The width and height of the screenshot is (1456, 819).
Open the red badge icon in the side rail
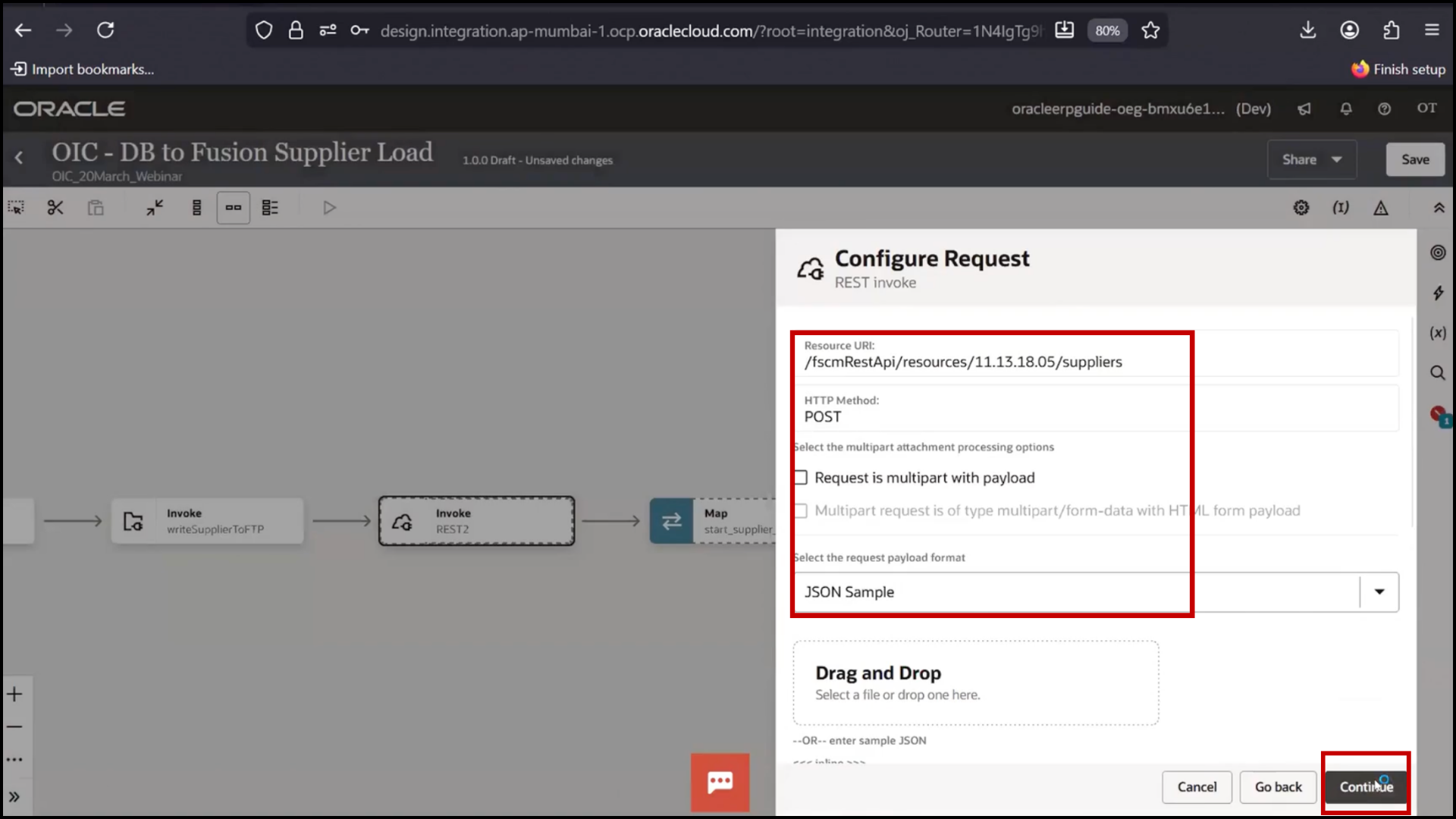point(1439,416)
